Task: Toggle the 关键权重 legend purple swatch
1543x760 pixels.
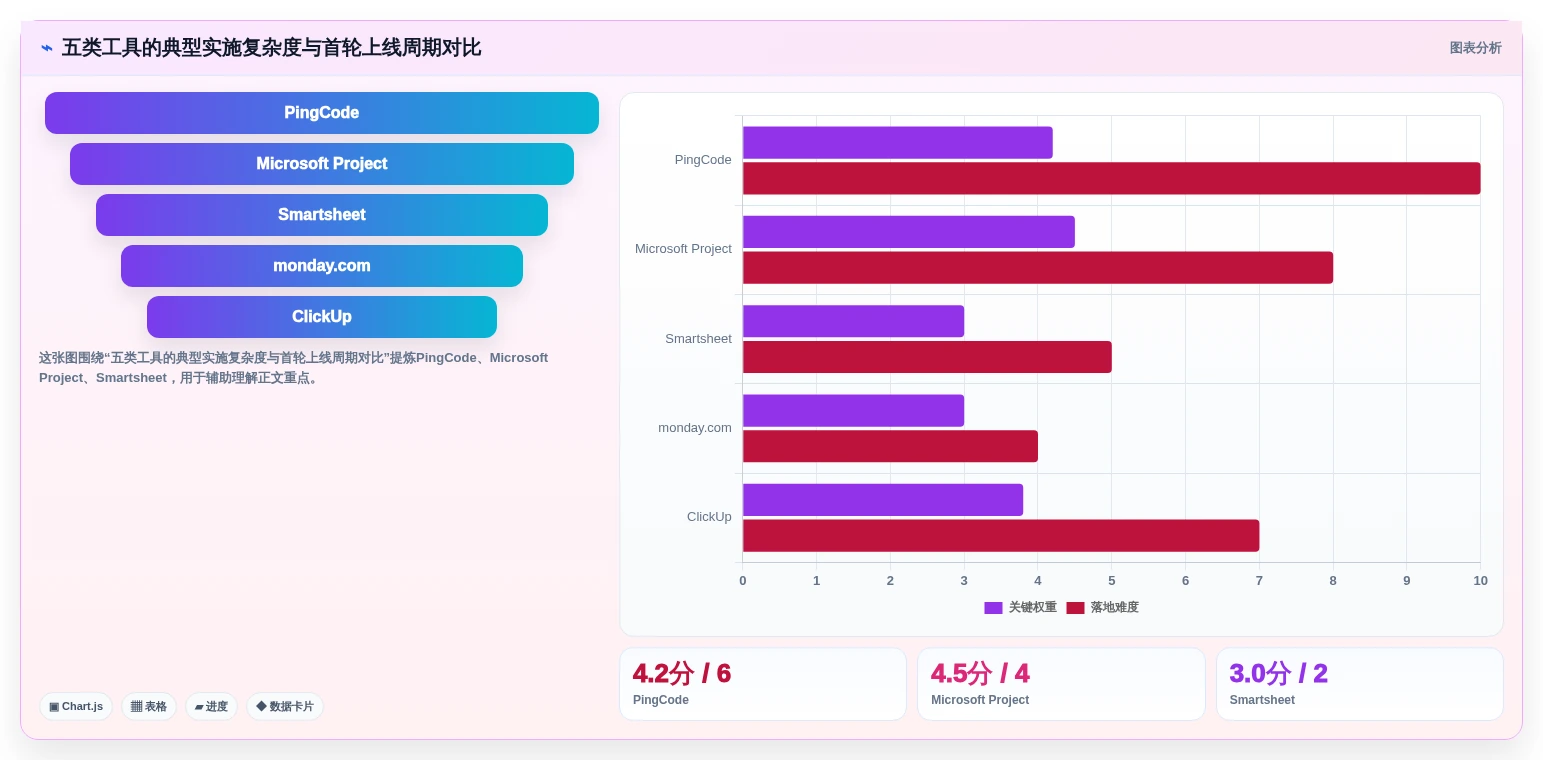Action: coord(993,608)
